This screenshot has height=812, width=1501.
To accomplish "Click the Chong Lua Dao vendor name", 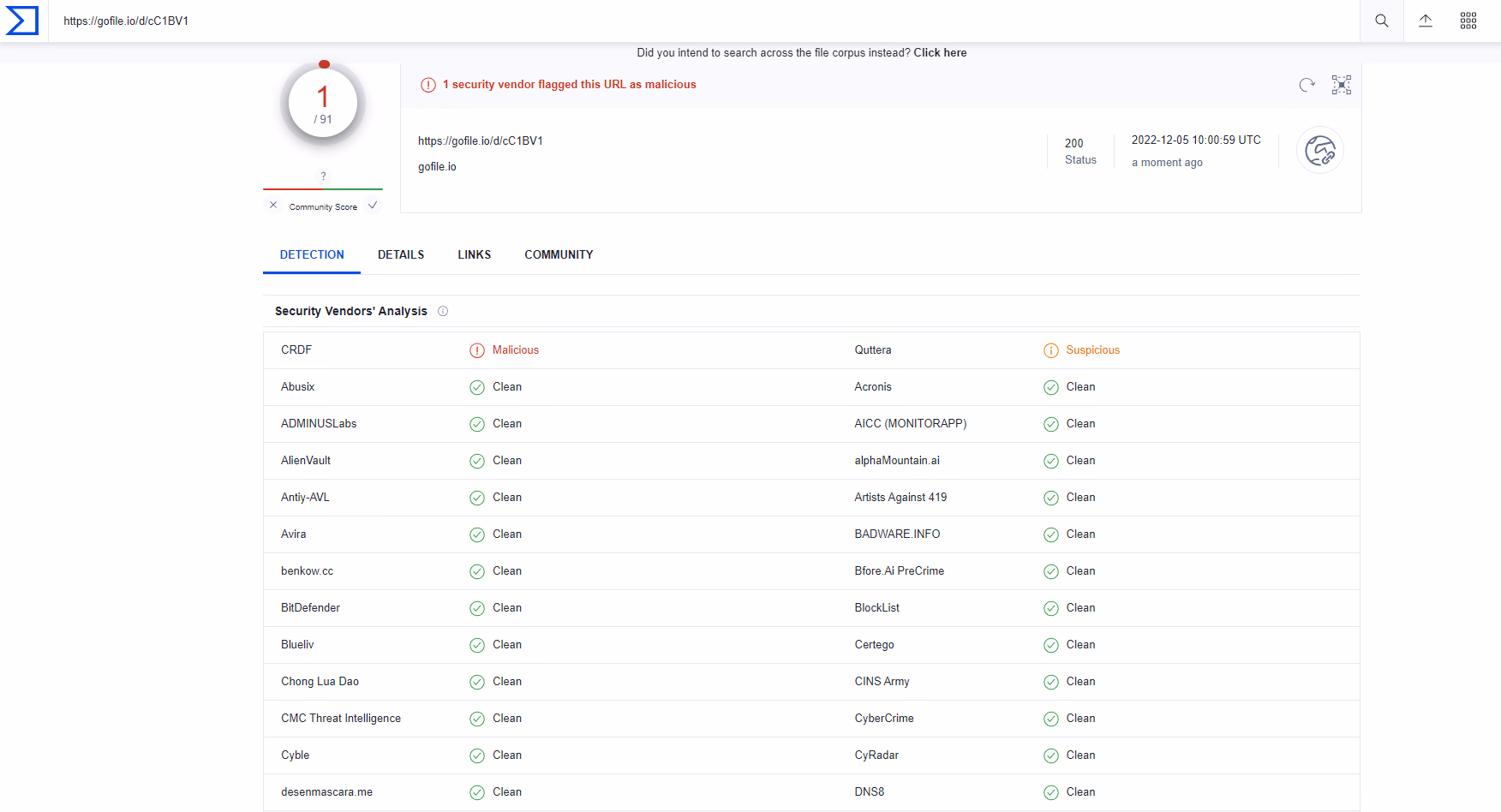I will pos(320,681).
